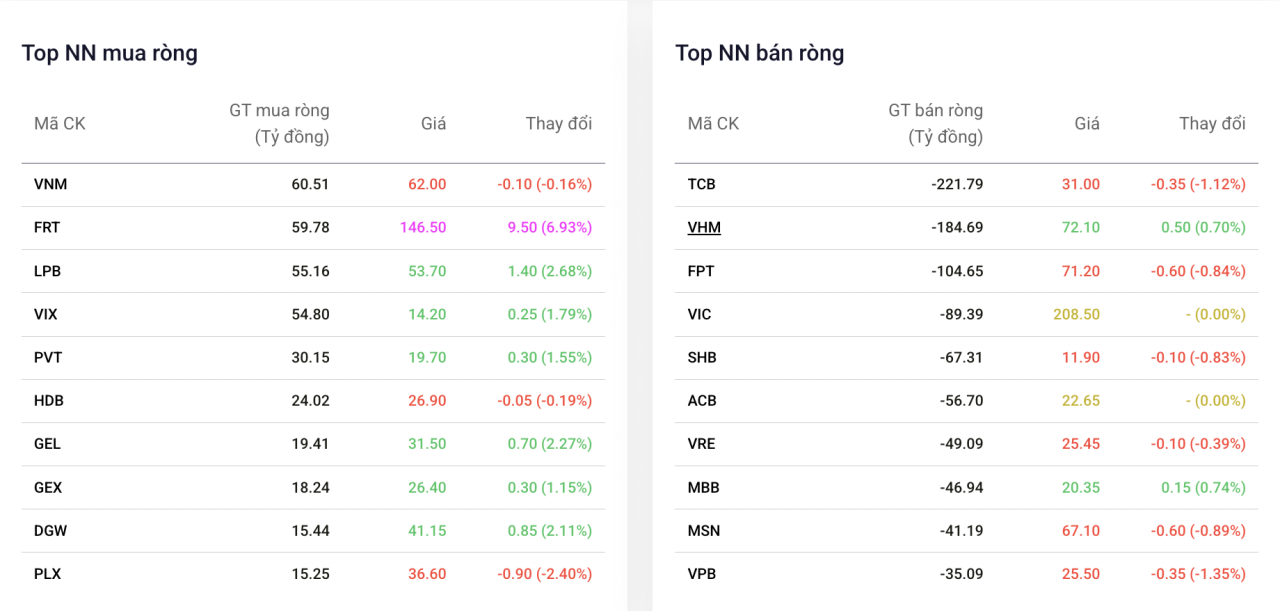Select the 55.16 net buy value
Viewport: 1280px width, 611px height.
click(310, 271)
